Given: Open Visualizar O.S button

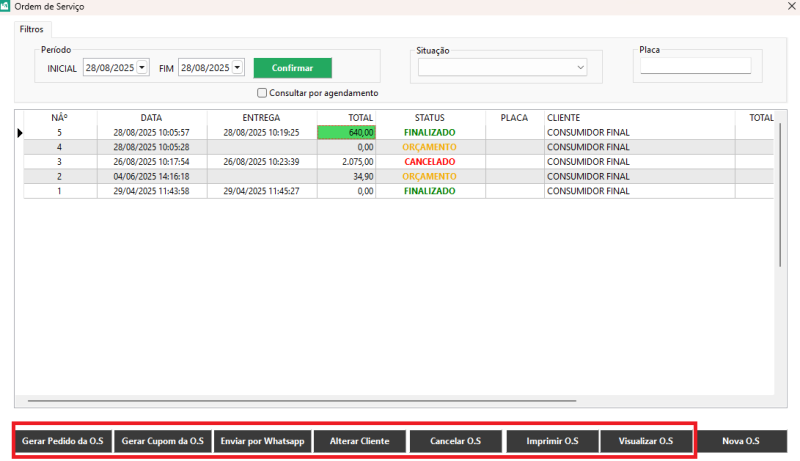Looking at the screenshot, I should click(646, 441).
